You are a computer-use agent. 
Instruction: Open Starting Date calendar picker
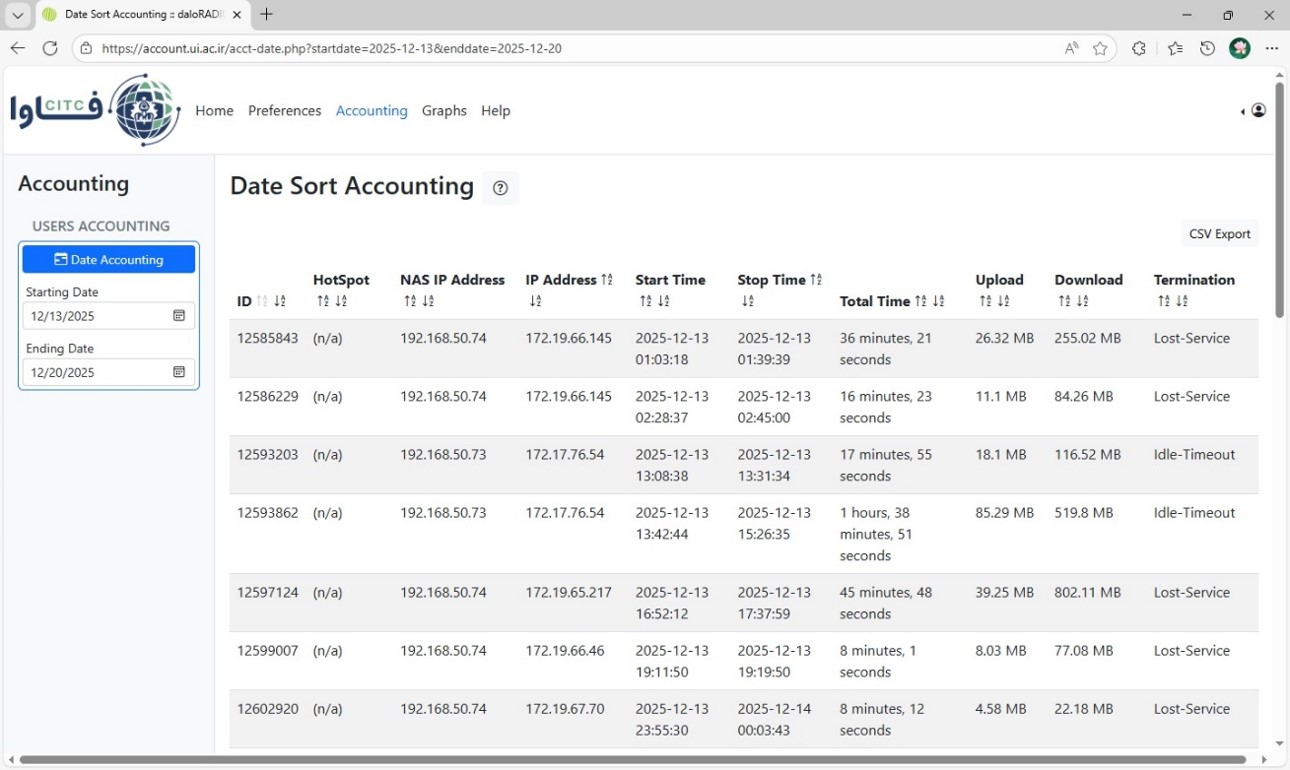point(179,316)
